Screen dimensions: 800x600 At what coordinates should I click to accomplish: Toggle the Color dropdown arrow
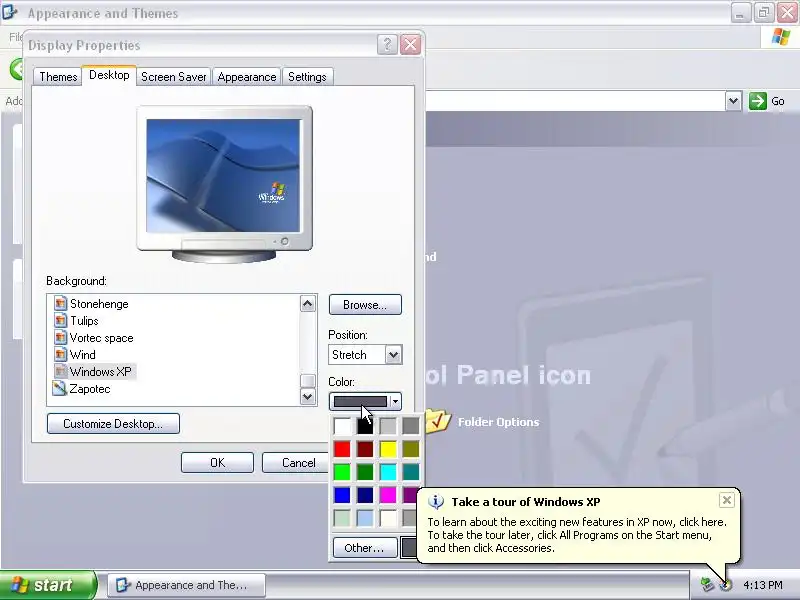[395, 402]
